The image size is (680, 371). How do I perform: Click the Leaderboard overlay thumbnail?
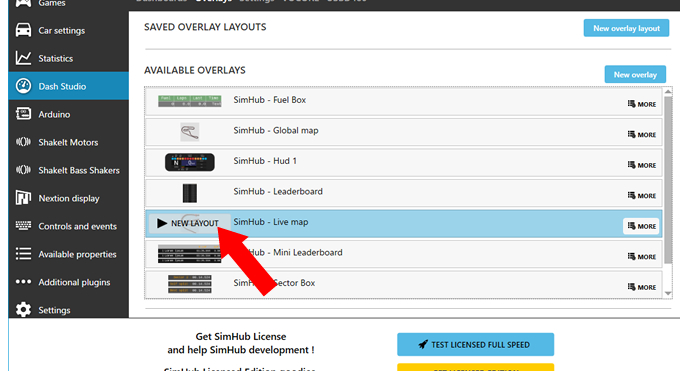pos(190,193)
